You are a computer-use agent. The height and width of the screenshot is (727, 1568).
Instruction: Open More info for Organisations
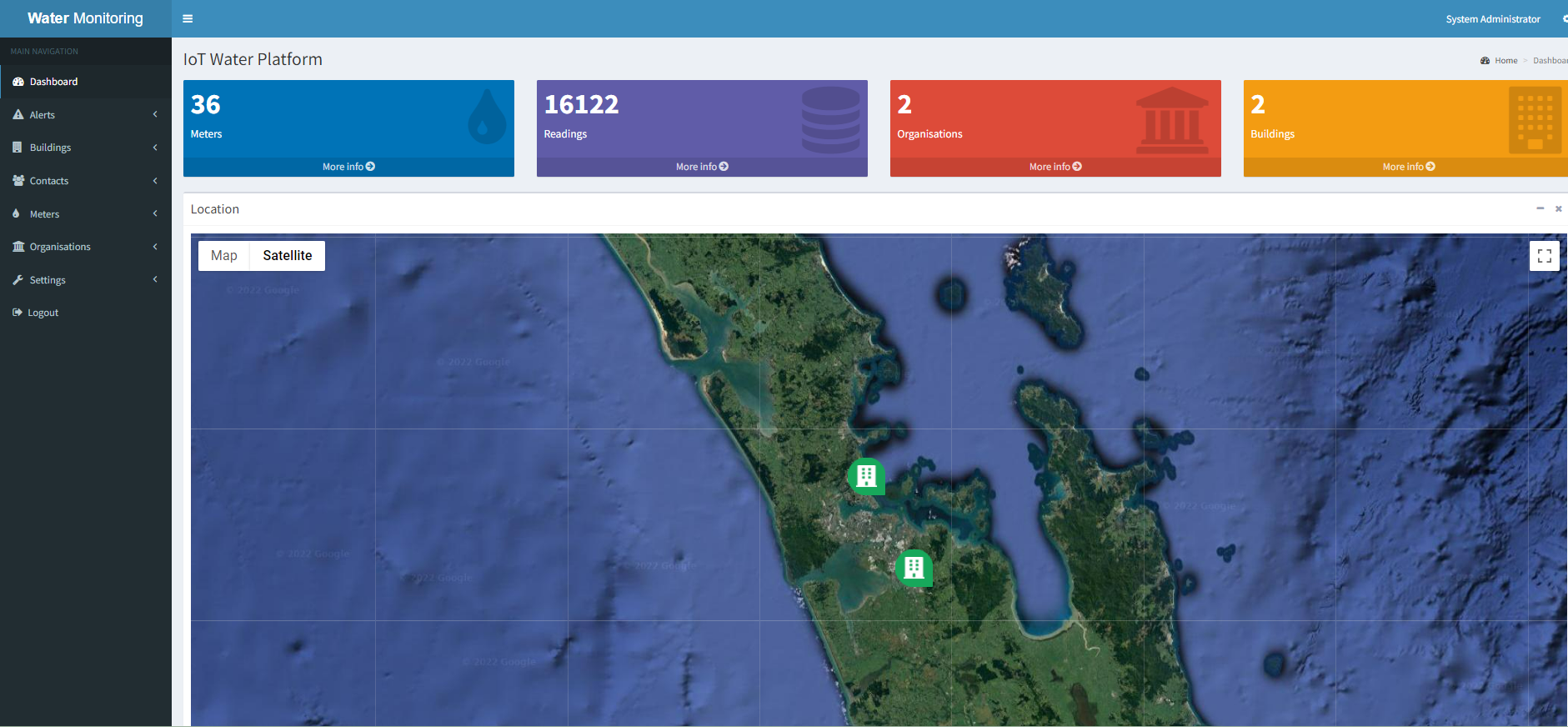coord(1055,167)
